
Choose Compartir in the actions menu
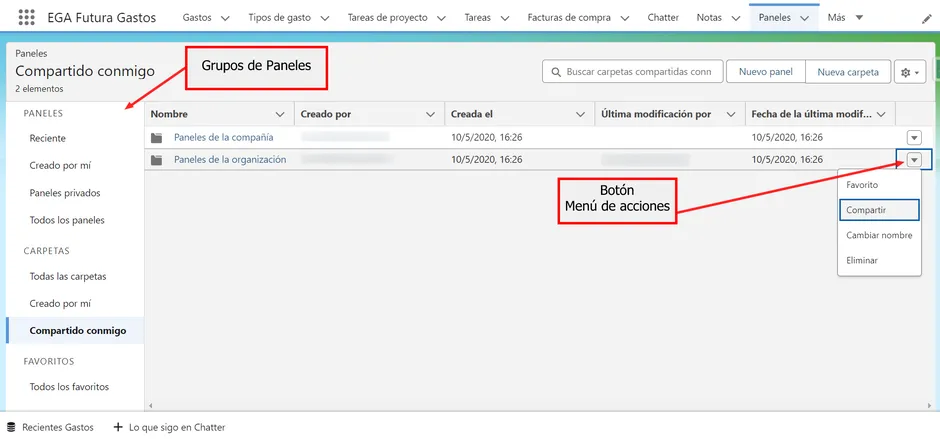pyautogui.click(x=879, y=210)
